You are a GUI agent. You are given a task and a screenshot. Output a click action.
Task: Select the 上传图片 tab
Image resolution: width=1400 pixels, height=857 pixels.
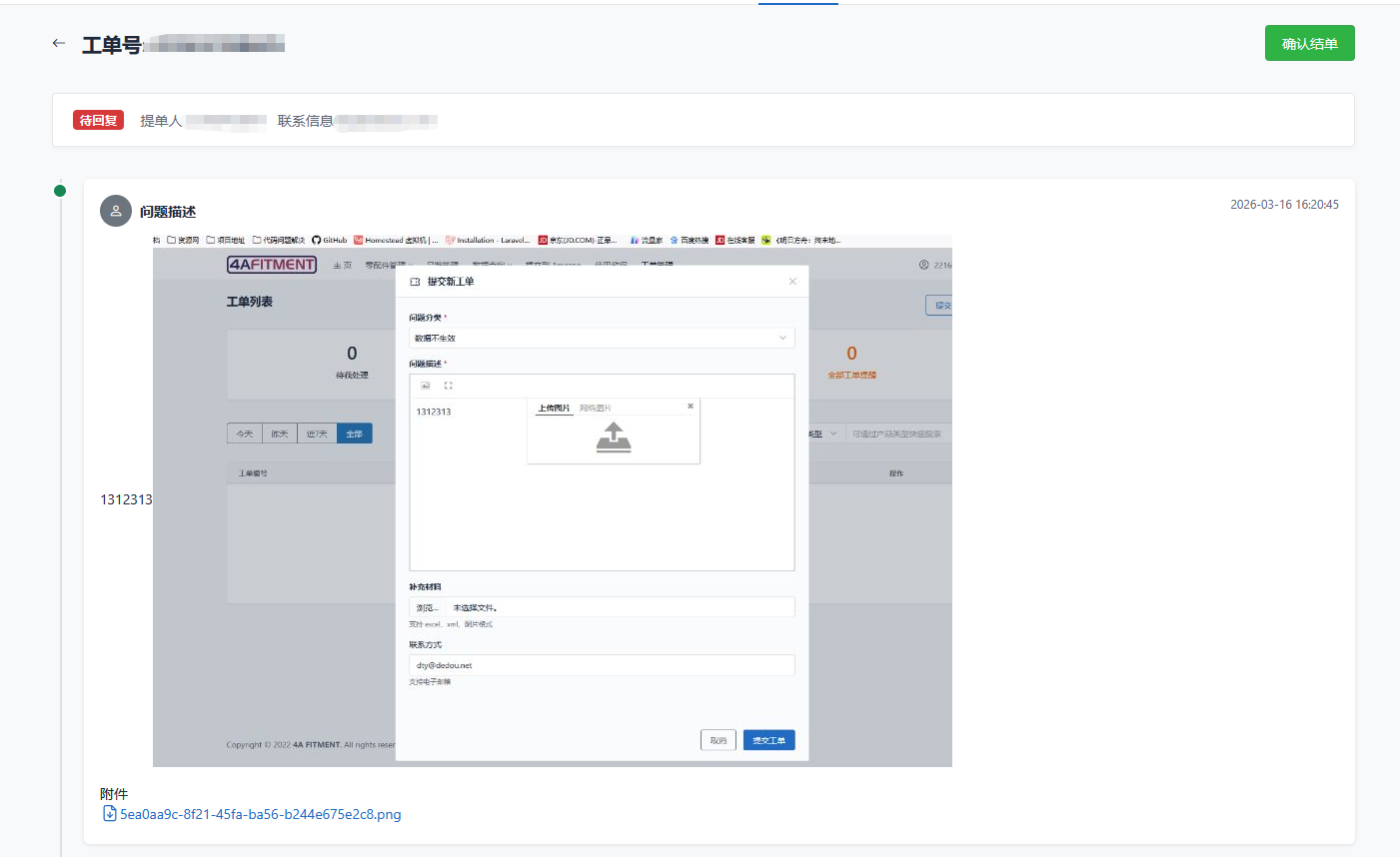tap(554, 409)
